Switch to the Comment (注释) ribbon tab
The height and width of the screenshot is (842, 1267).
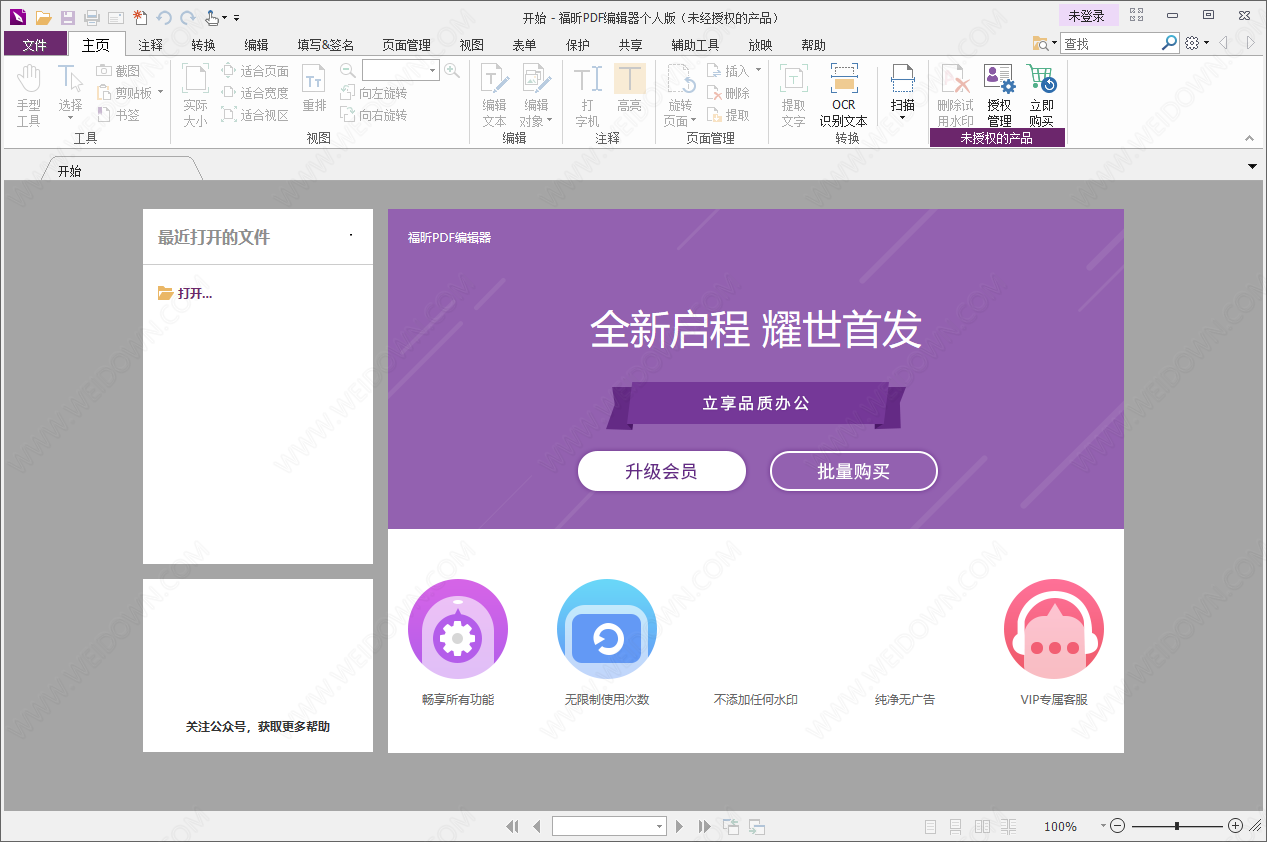coord(151,45)
